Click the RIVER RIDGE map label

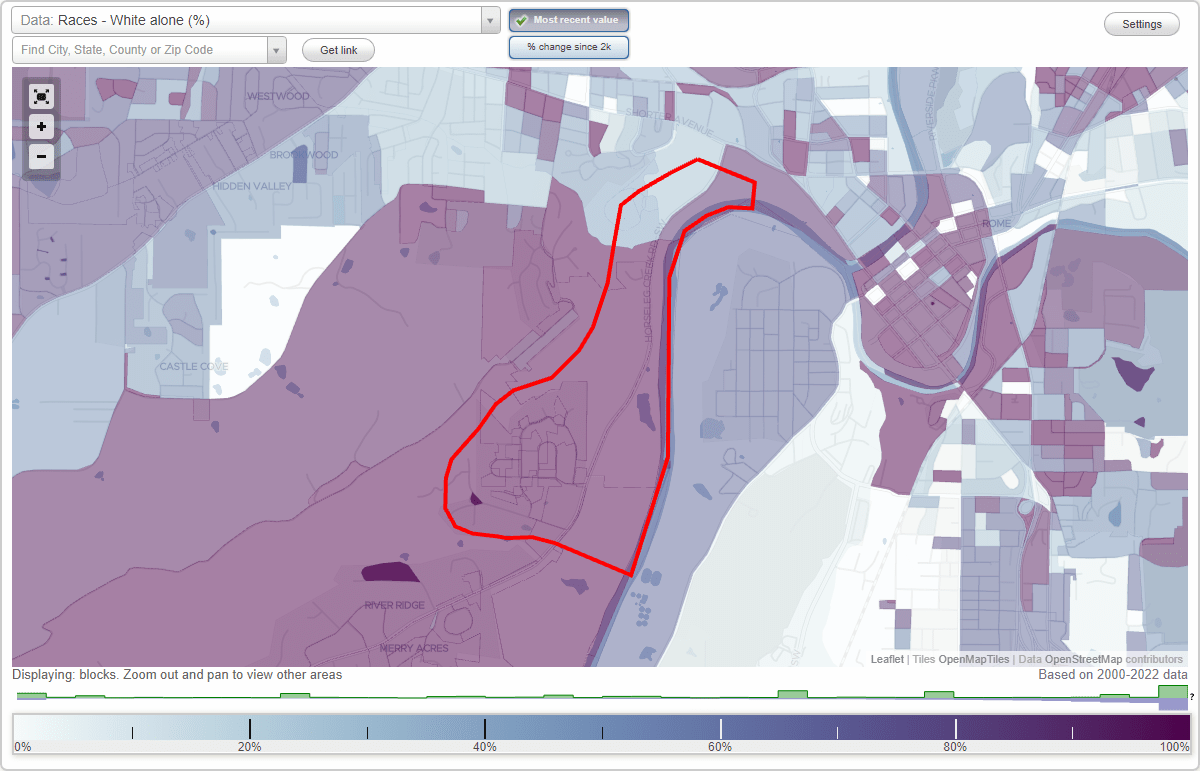click(394, 605)
